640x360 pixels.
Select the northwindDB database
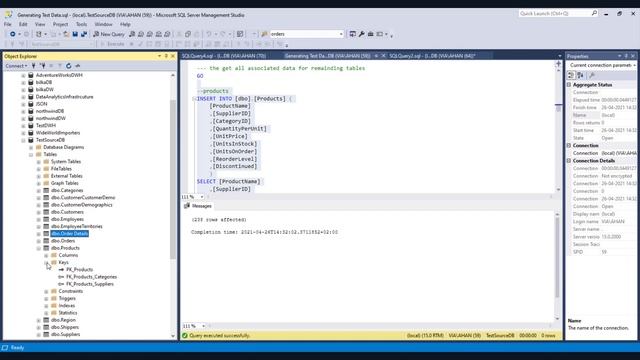tap(50, 111)
